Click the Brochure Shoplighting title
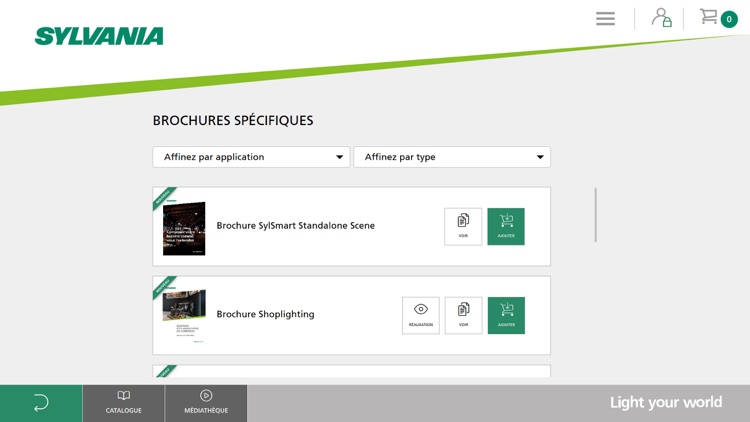Image resolution: width=750 pixels, height=422 pixels. 265,314
